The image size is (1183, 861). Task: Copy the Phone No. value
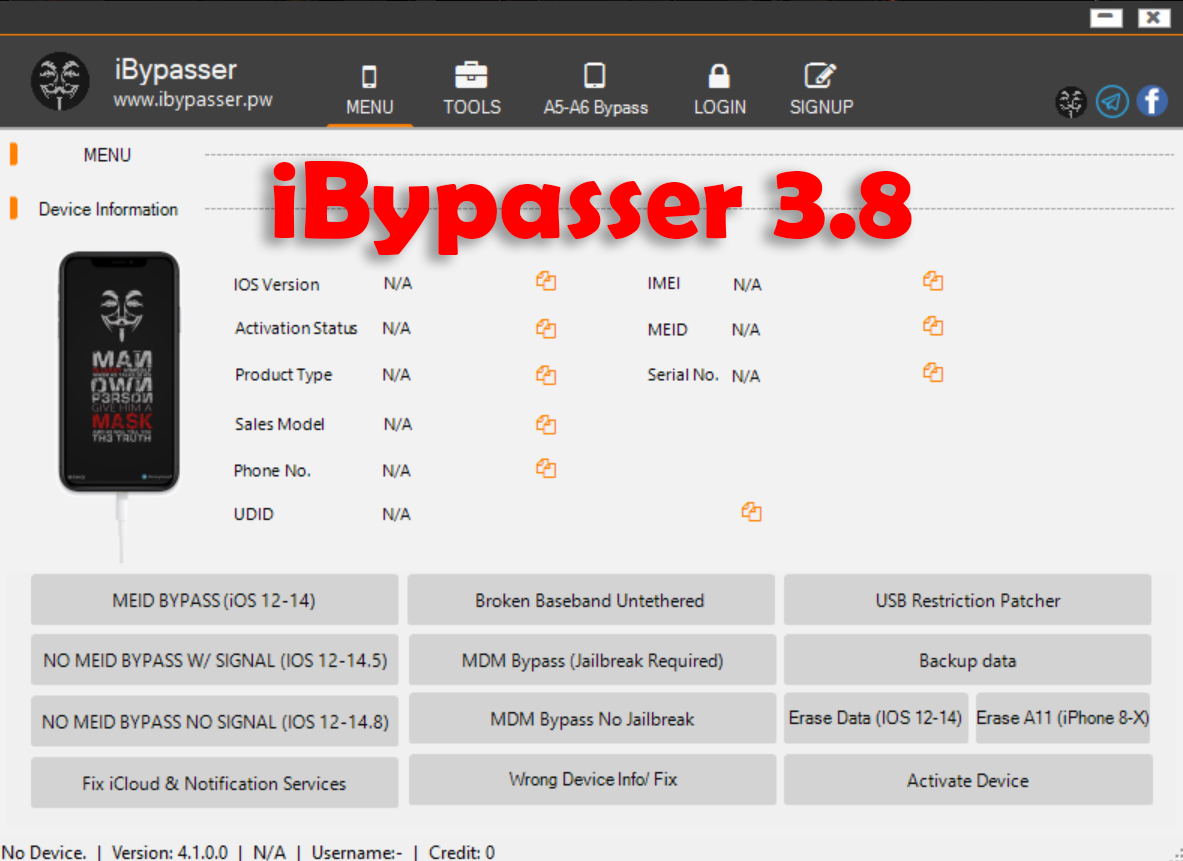[x=546, y=469]
